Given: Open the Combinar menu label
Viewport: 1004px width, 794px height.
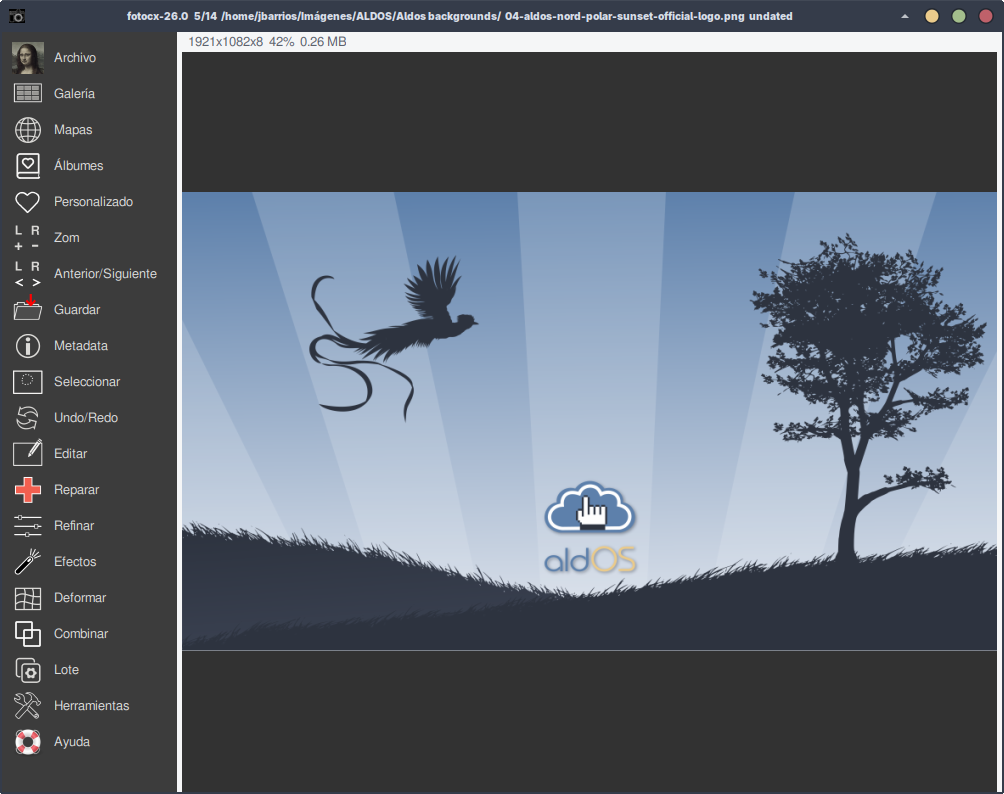Looking at the screenshot, I should (81, 633).
